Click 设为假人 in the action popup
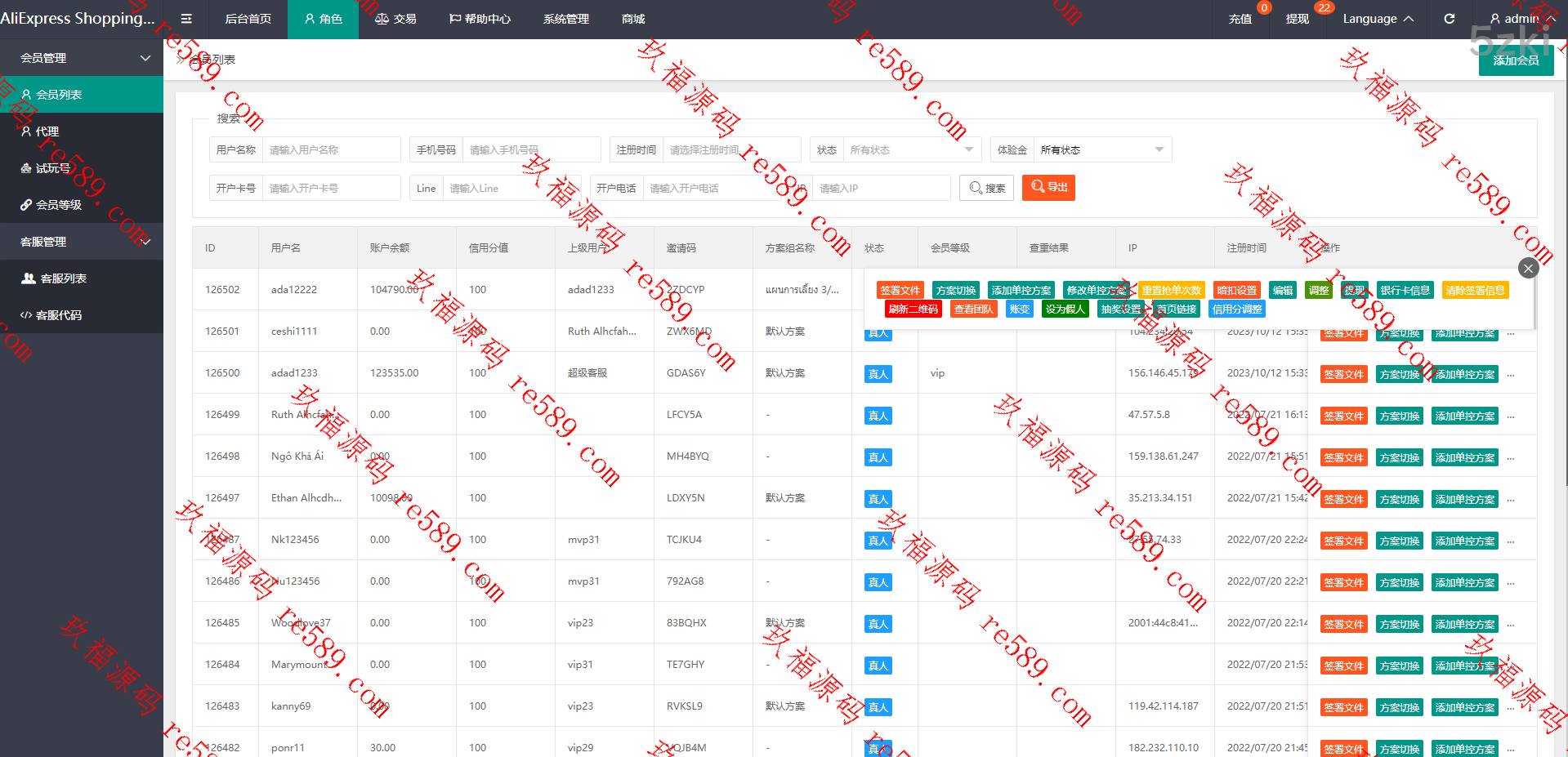 [1065, 309]
